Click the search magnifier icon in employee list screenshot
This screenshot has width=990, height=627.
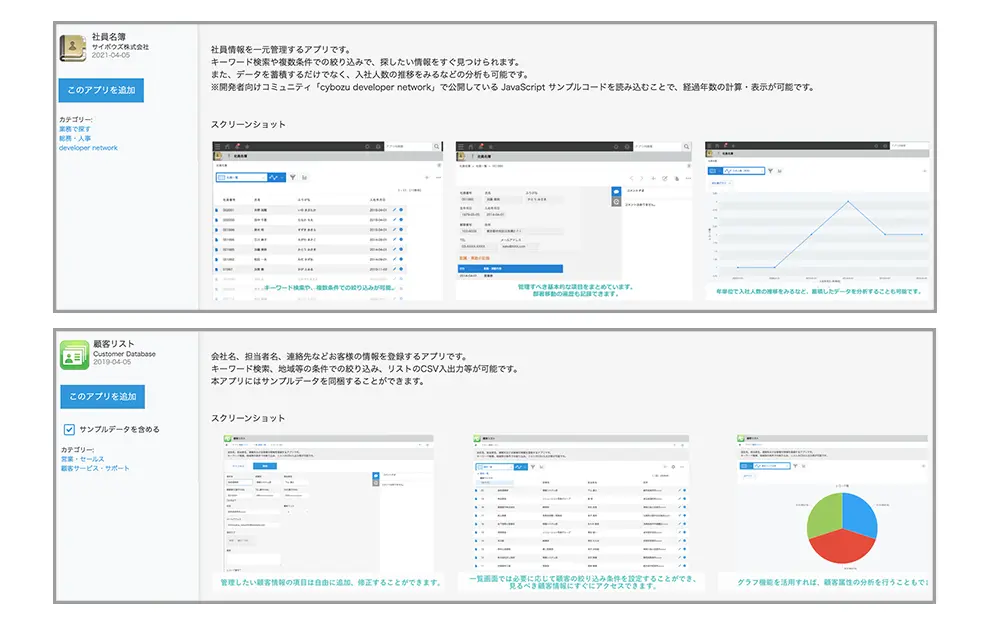coord(437,146)
